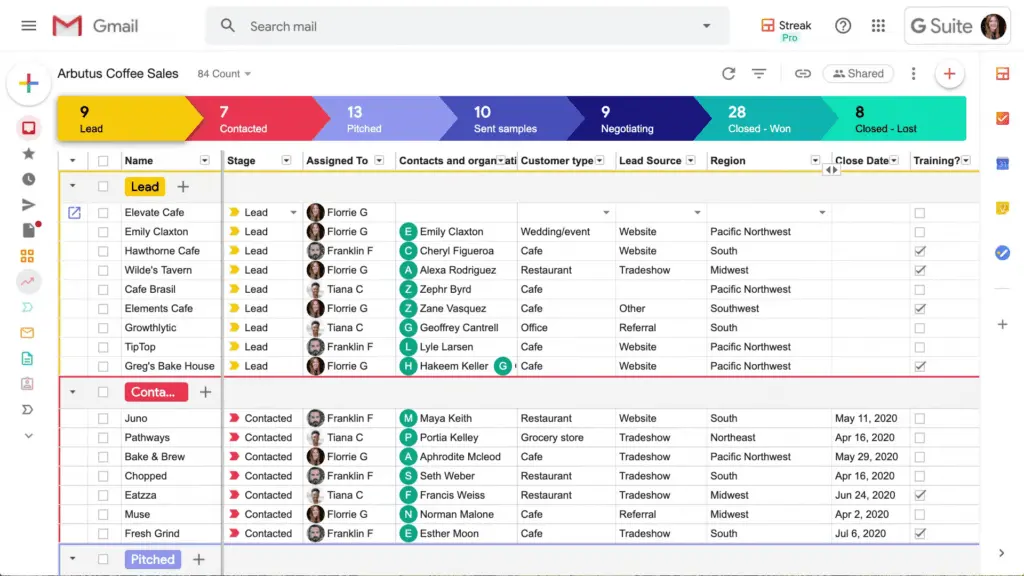
Task: Select the Lead group checkbox
Action: click(x=103, y=187)
